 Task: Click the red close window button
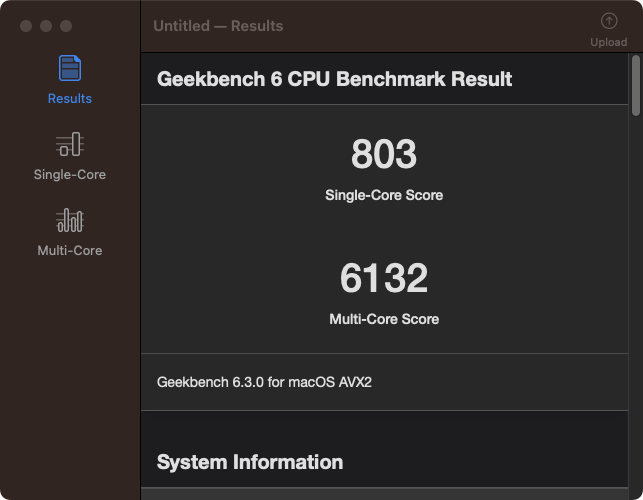[26, 26]
